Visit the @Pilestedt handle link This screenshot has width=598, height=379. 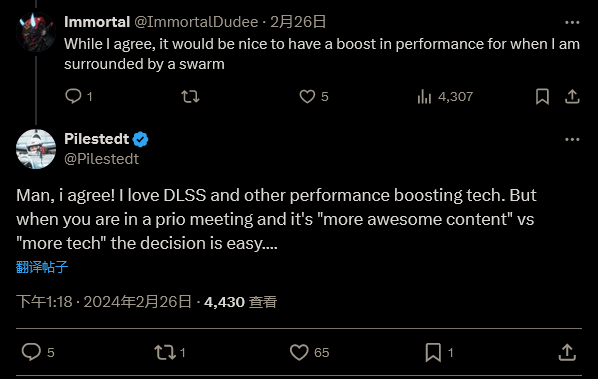pyautogui.click(x=101, y=159)
